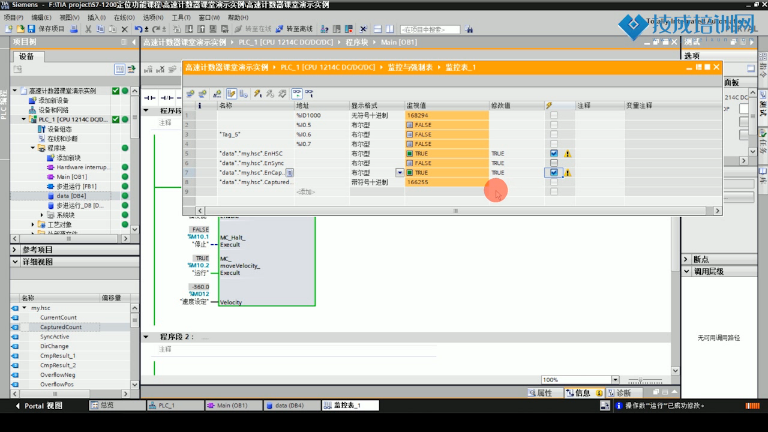Click the project tree view toggle icon
The height and width of the screenshot is (432, 768).
(x=120, y=70)
